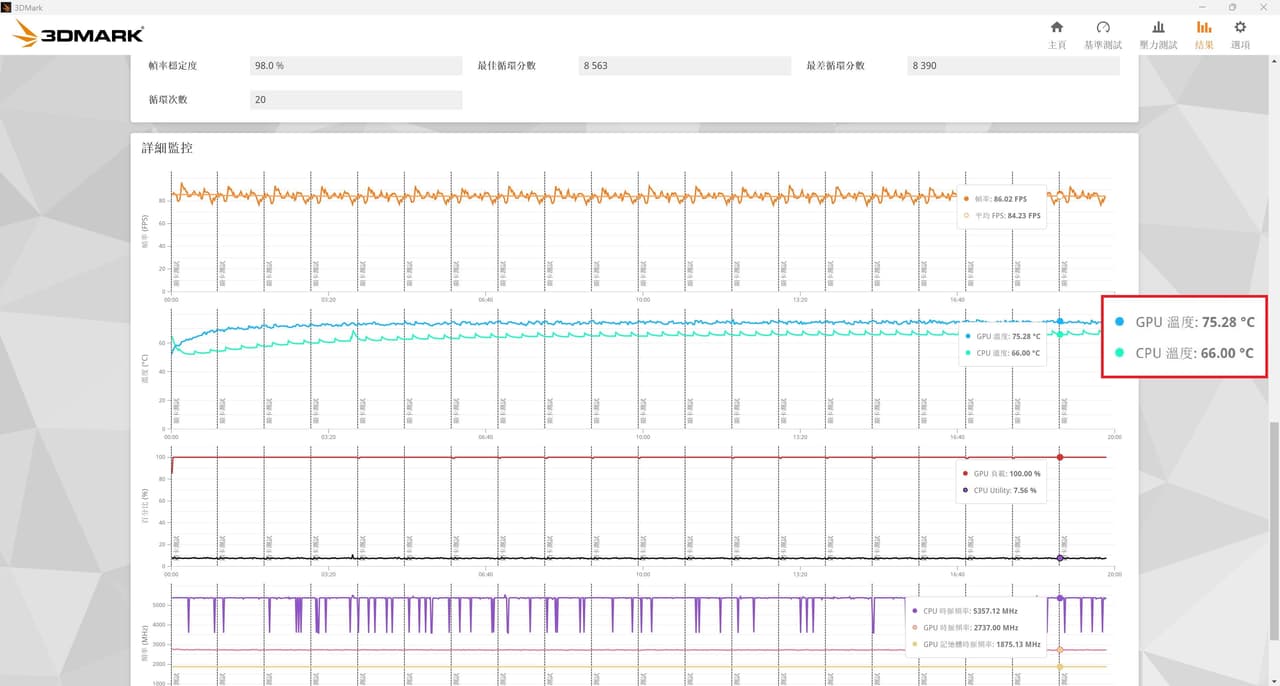The width and height of the screenshot is (1280, 686).
Task: Click the 3DMark logo
Action: point(78,35)
